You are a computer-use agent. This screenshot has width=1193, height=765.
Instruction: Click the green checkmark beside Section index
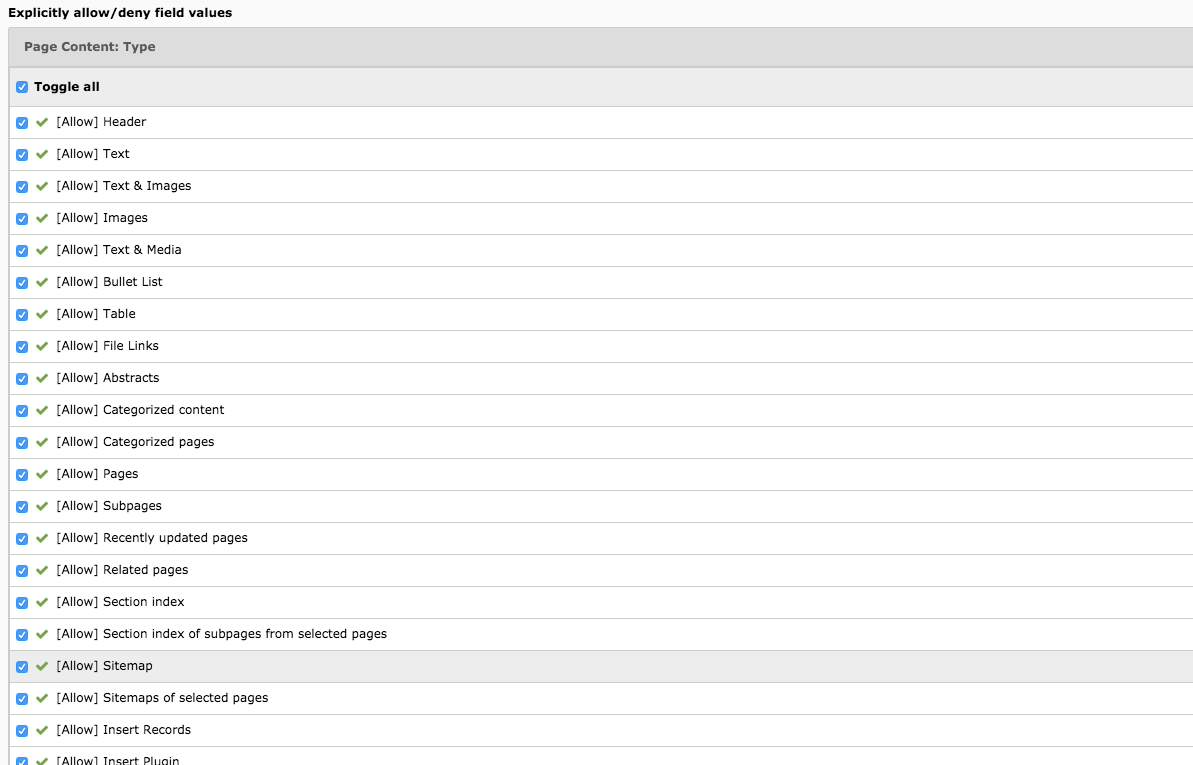coord(43,601)
